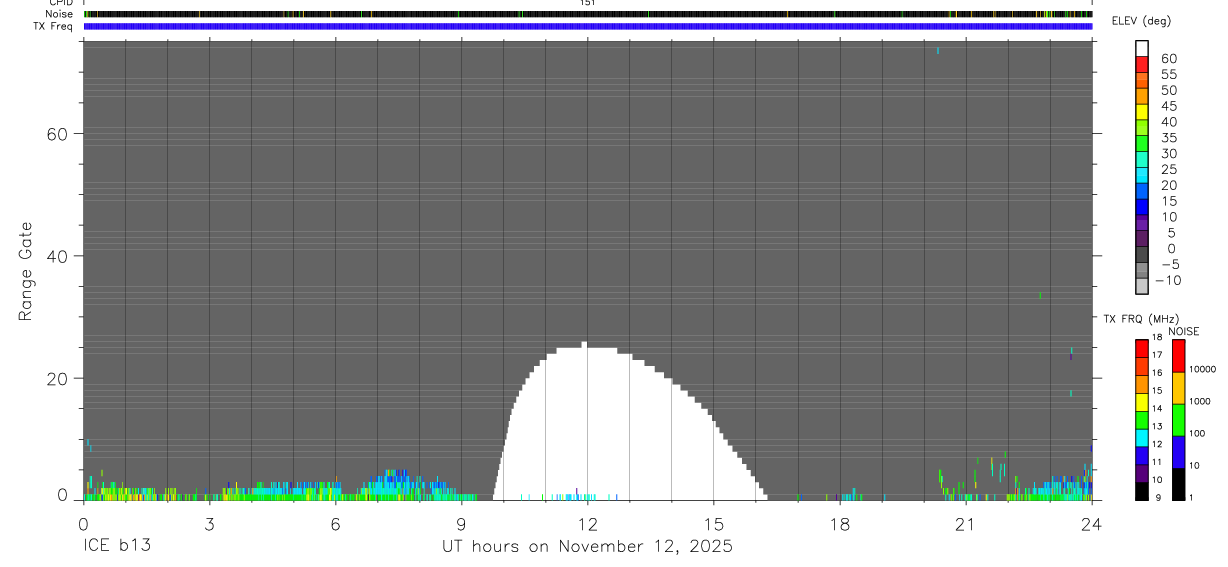The width and height of the screenshot is (1228, 567).
Task: Click the hour 15 tick label on the x-axis
Action: coord(713,523)
